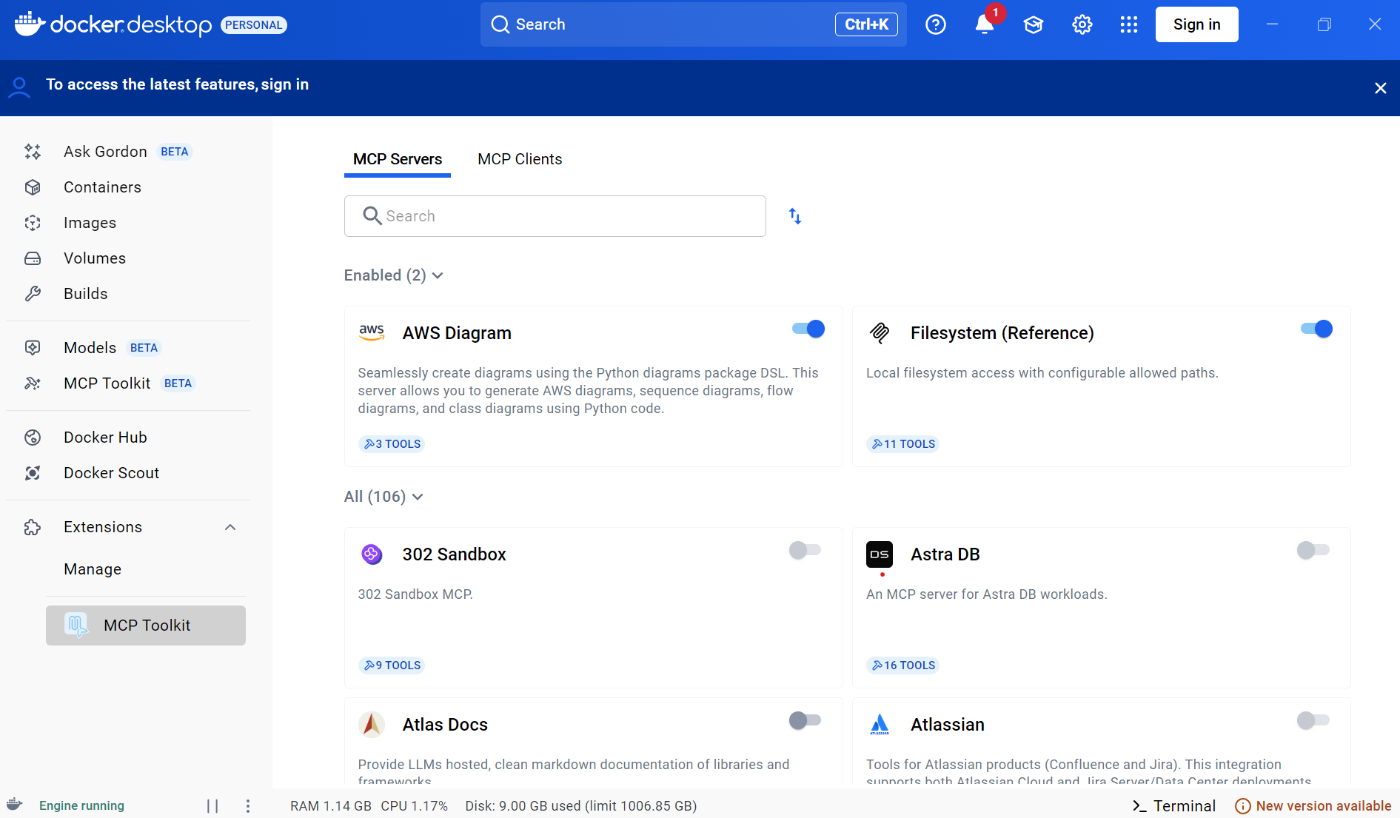The width and height of the screenshot is (1400, 818).
Task: Click the 9 TOOLS badge on 302 Sandbox
Action: click(391, 665)
